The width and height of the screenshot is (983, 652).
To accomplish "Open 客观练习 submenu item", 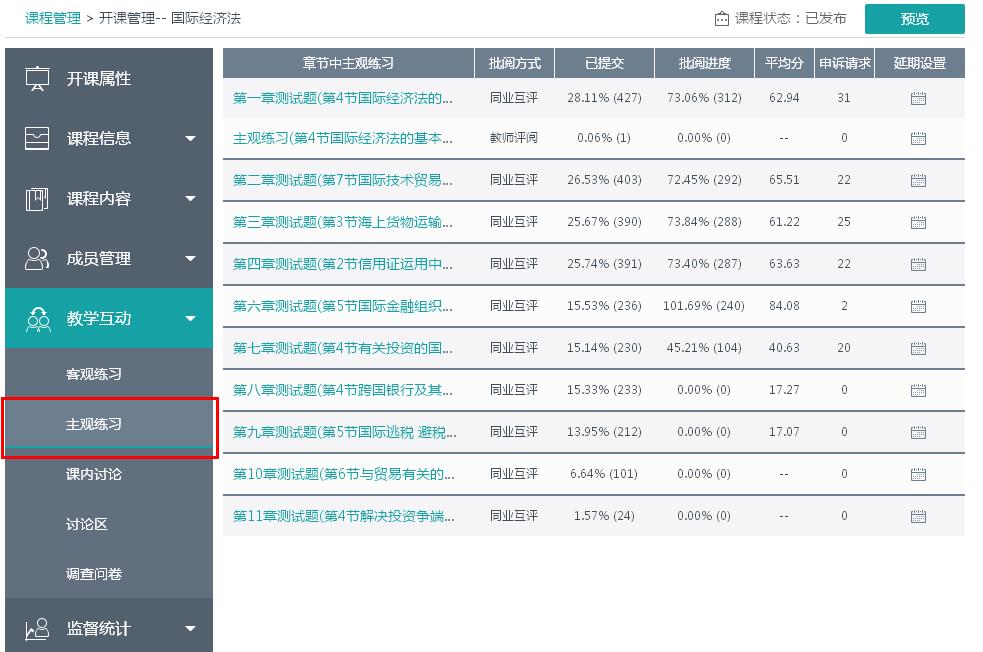I will pos(94,374).
